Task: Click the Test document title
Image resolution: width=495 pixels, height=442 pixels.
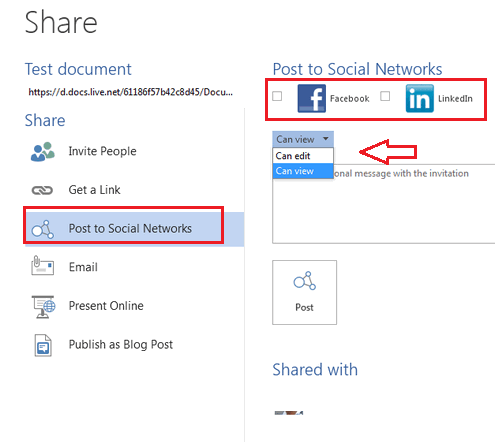Action: [x=78, y=69]
